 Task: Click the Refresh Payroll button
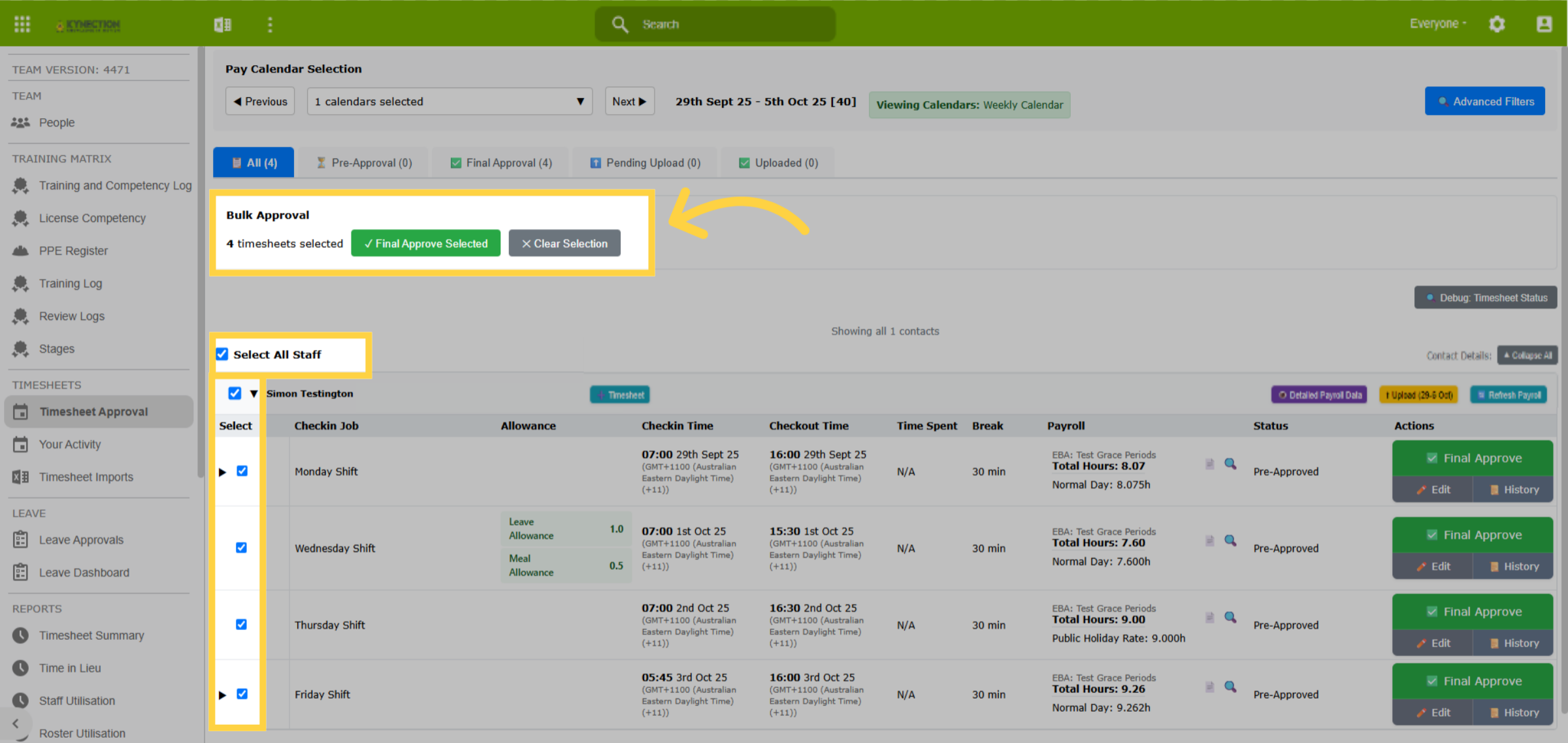(x=1509, y=394)
